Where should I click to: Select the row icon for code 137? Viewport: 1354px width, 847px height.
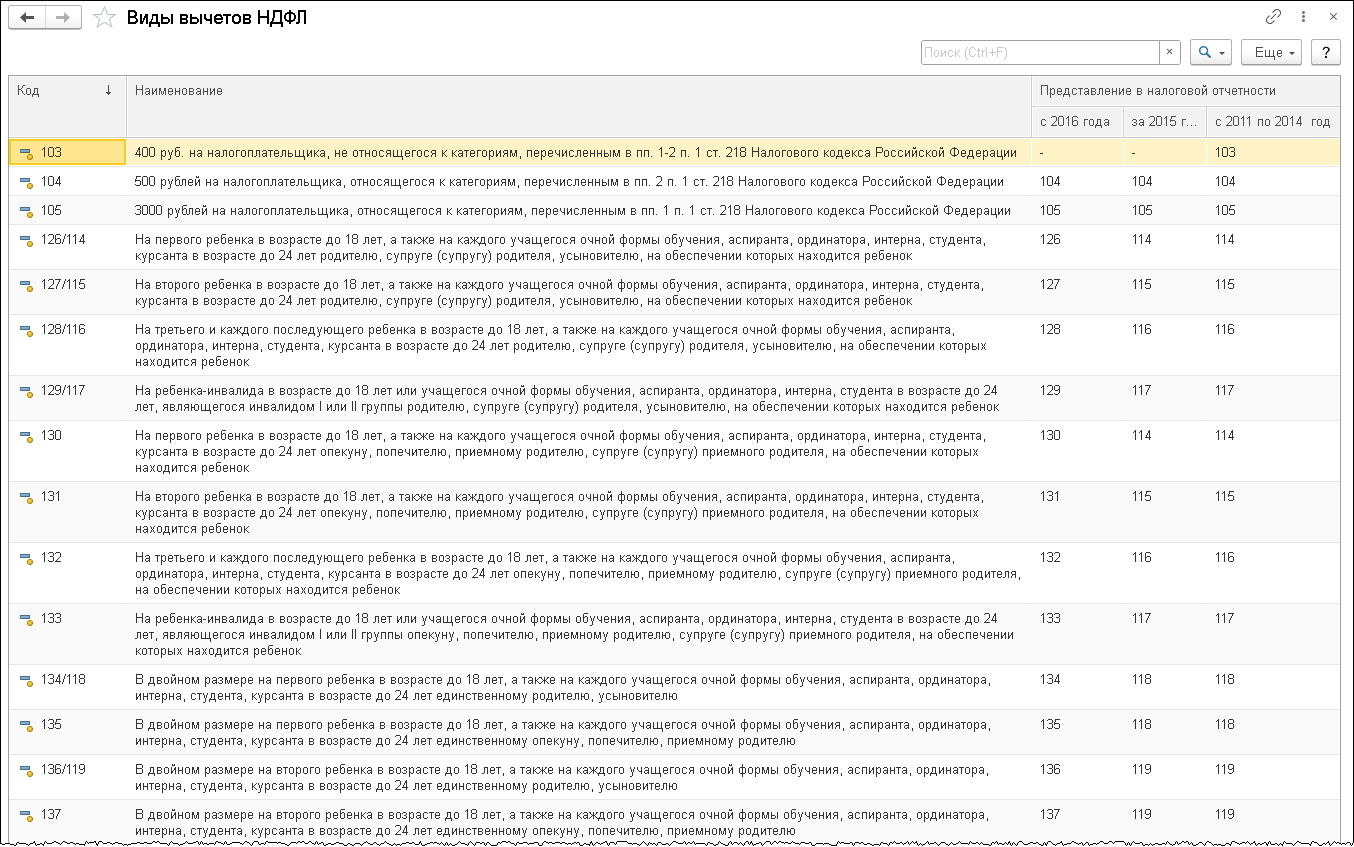pos(27,815)
